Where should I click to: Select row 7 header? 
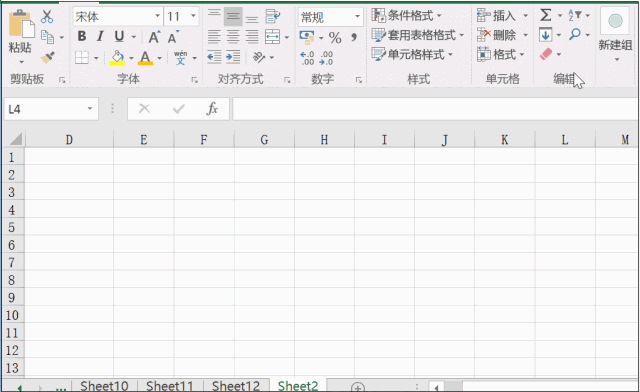tap(12, 263)
